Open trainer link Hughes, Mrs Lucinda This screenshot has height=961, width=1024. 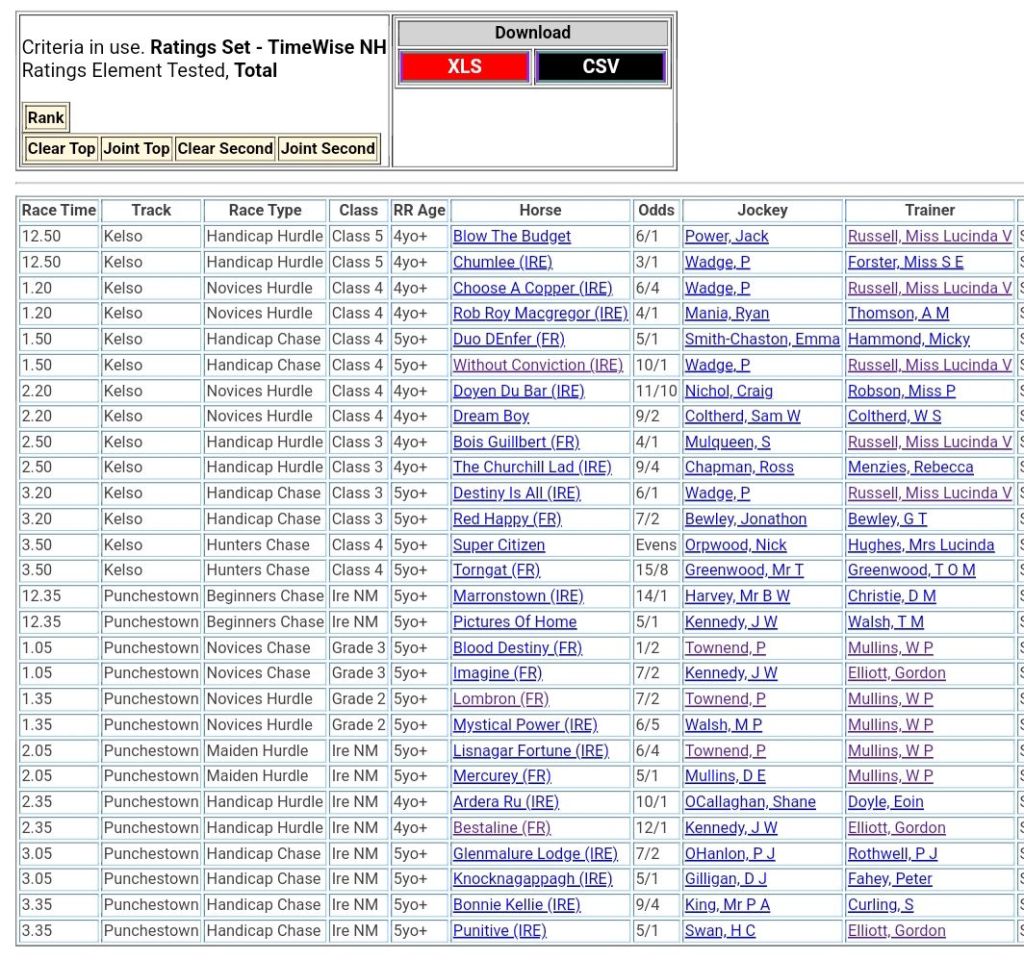click(x=920, y=545)
